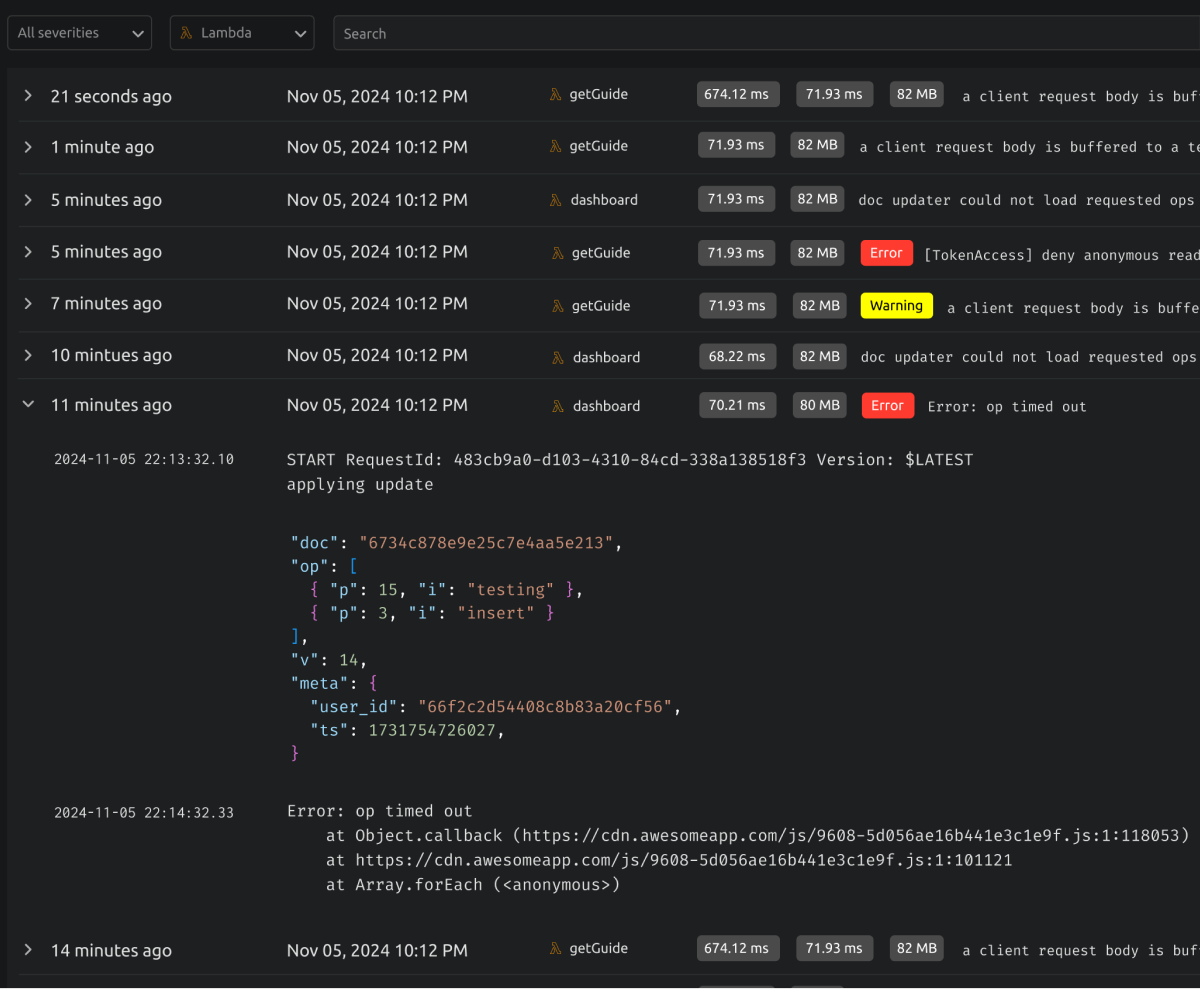Click the 68.22 ms duration badge
The height and width of the screenshot is (989, 1200).
[x=737, y=356]
